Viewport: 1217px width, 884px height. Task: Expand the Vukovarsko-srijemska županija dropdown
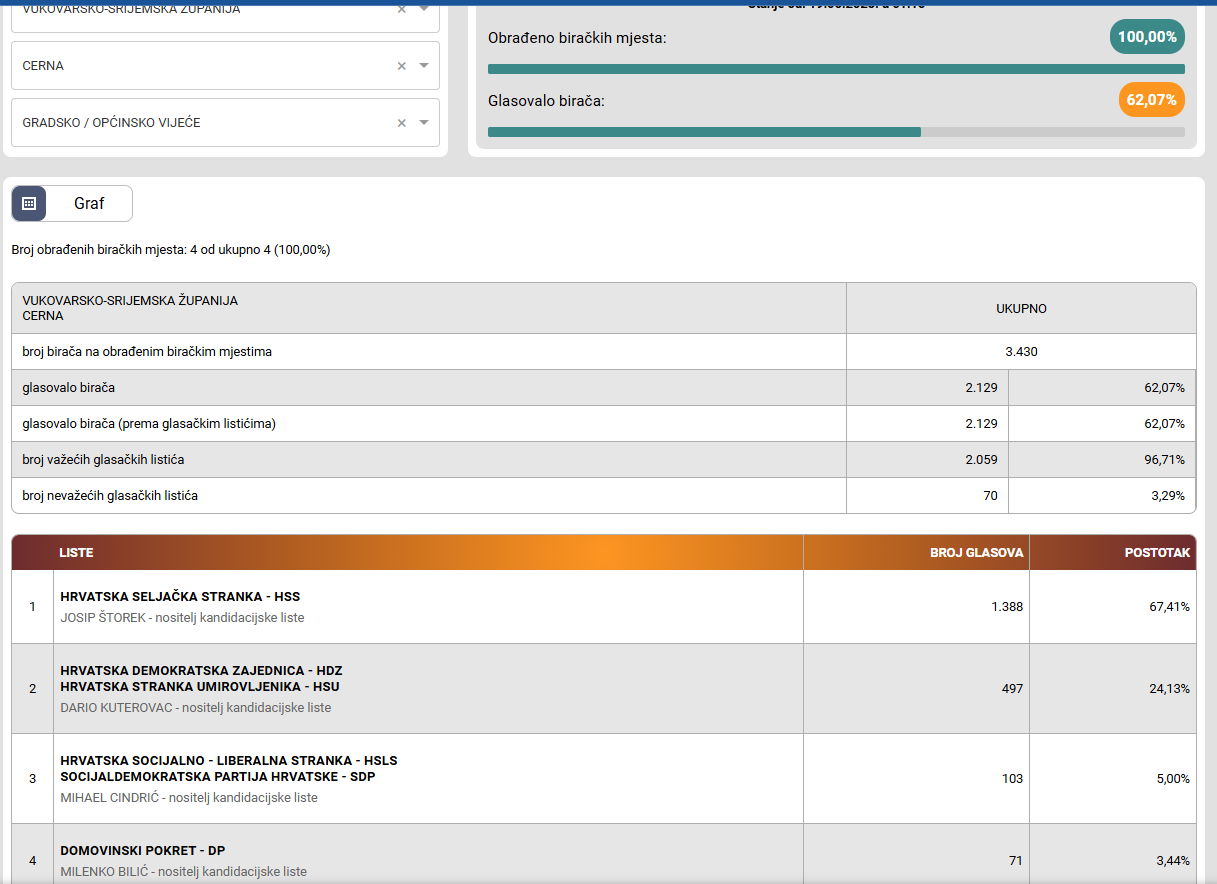(424, 9)
